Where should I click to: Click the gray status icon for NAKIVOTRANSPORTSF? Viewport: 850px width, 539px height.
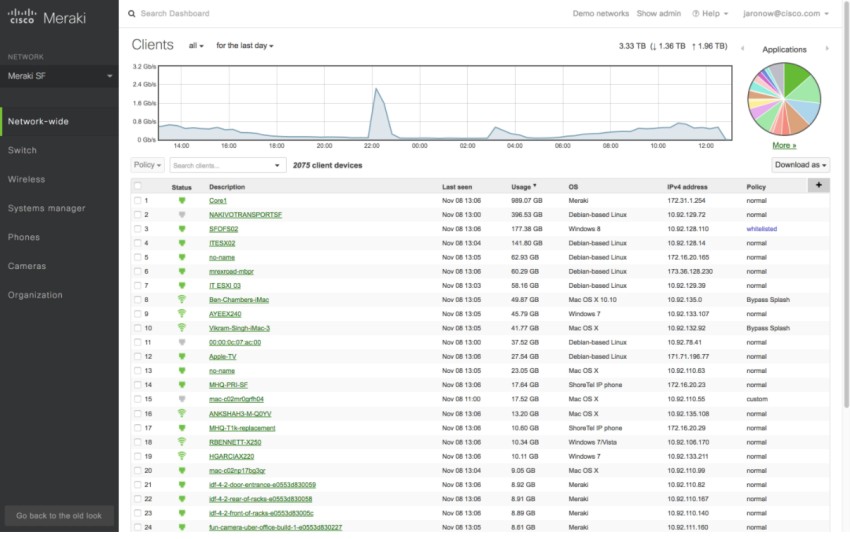coord(182,215)
